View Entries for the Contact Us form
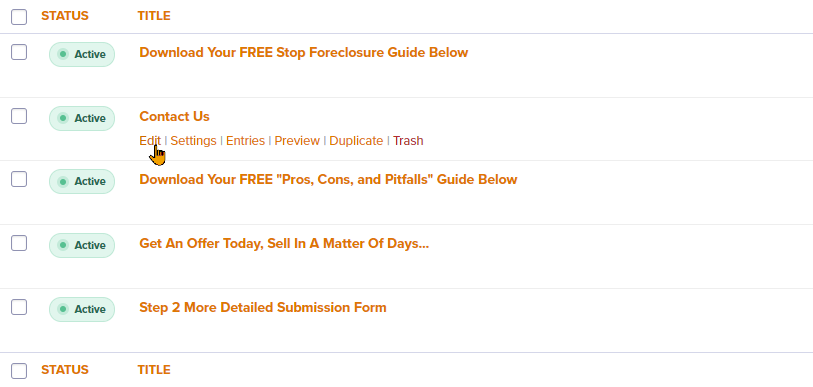 [x=245, y=141]
